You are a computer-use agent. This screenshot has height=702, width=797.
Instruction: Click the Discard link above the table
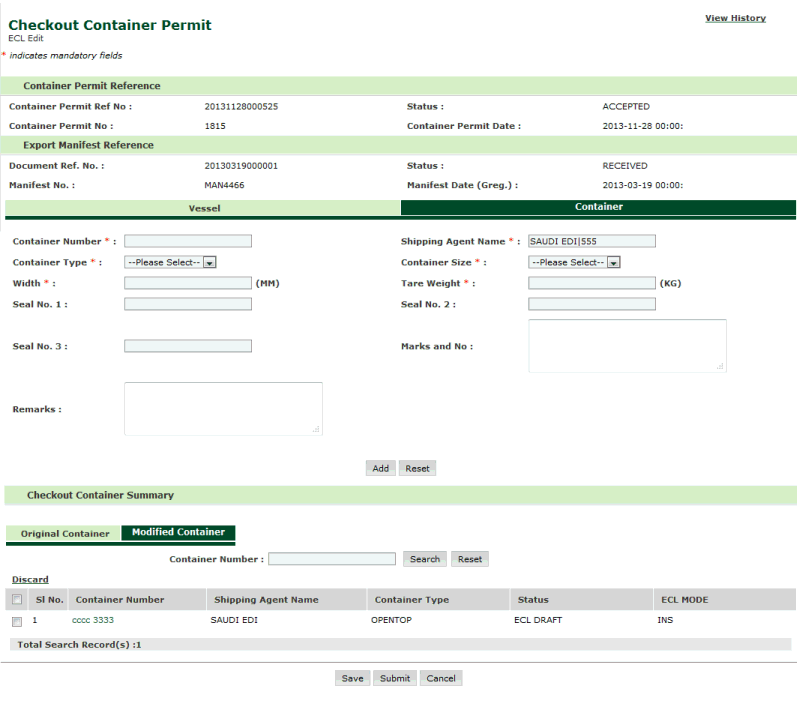tap(30, 579)
